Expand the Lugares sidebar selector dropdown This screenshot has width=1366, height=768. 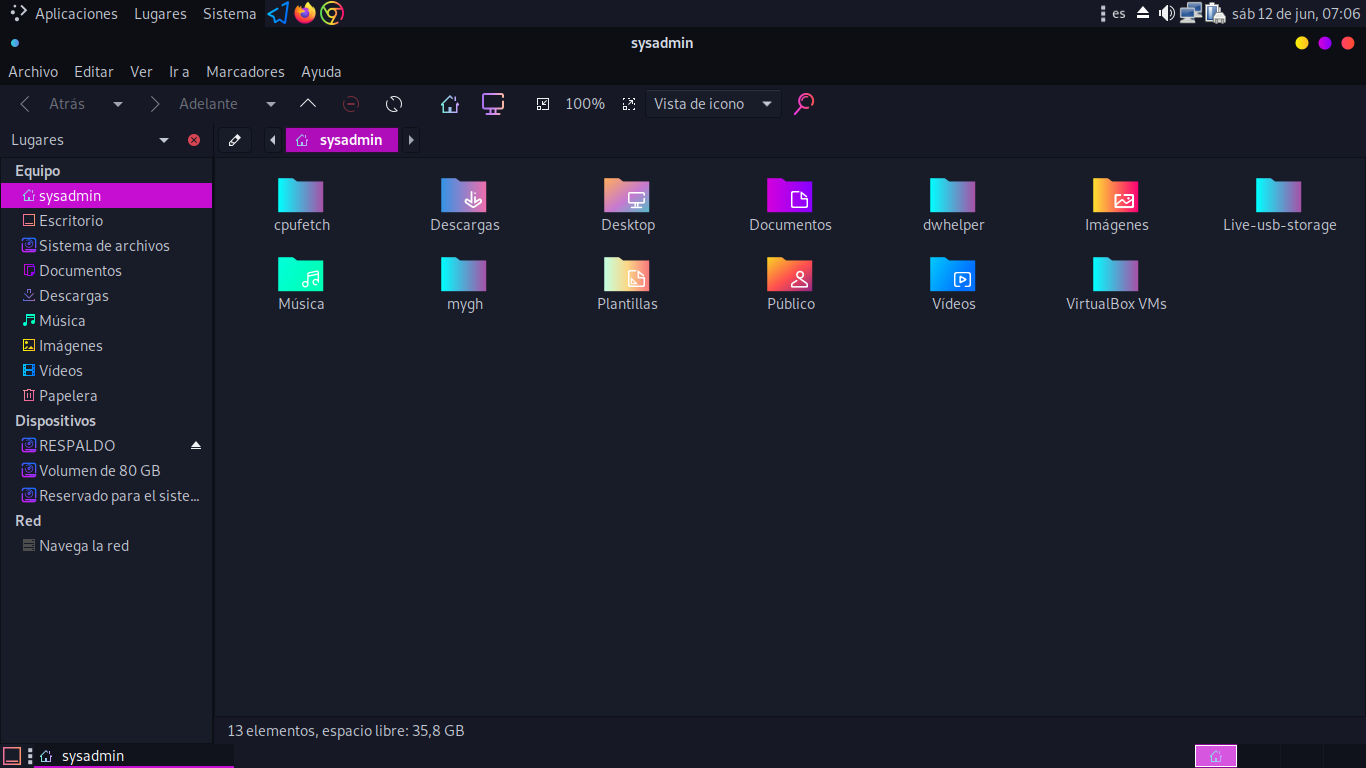click(164, 140)
